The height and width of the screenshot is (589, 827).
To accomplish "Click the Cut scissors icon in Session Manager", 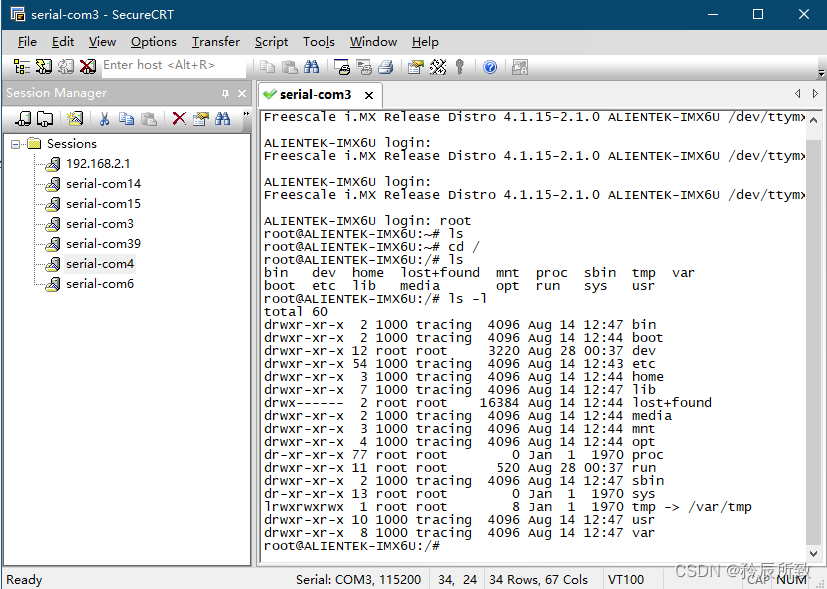I will [104, 119].
